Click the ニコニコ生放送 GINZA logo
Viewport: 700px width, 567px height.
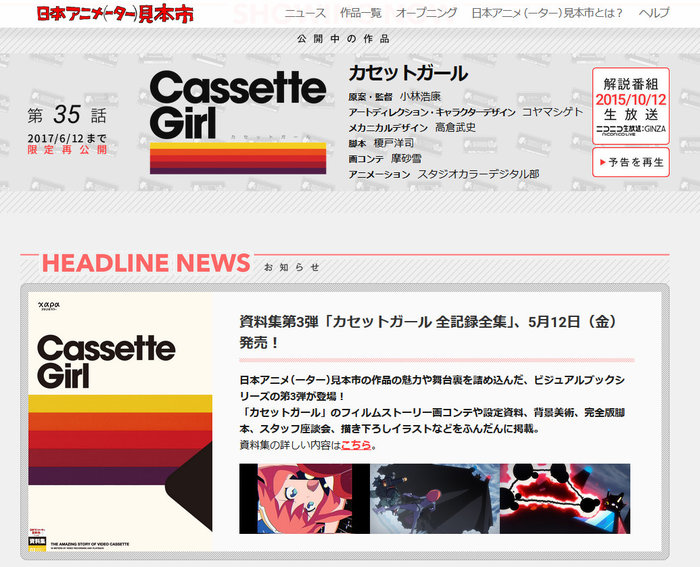coord(631,130)
